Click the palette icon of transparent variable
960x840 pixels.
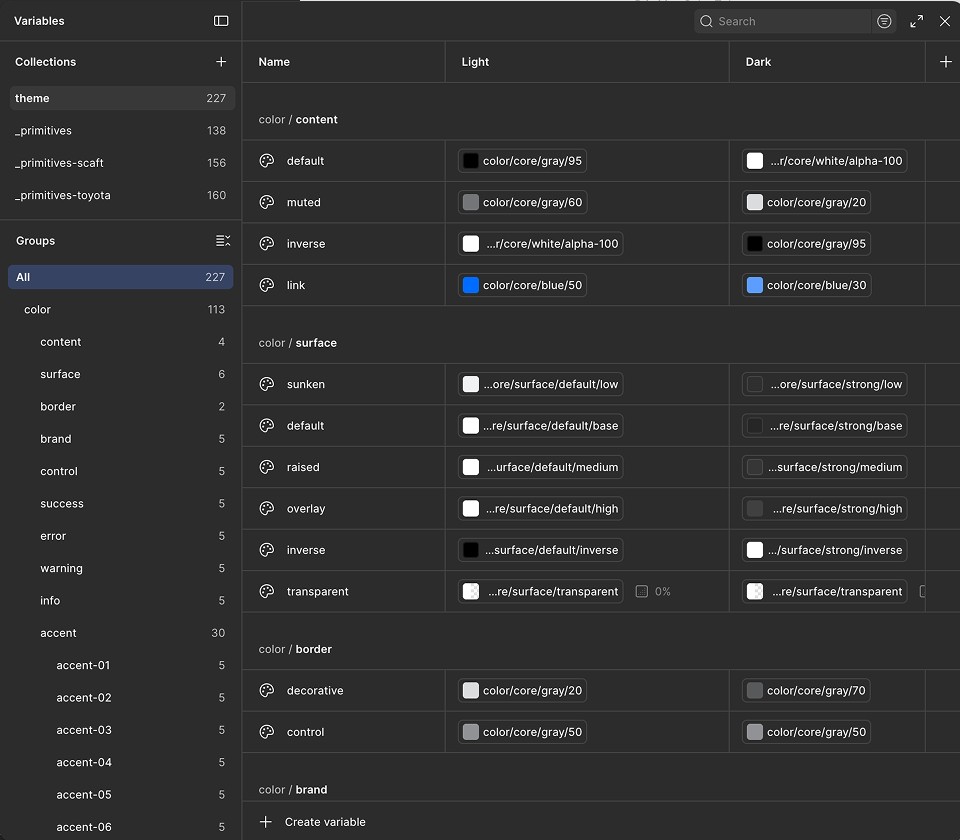tap(267, 591)
